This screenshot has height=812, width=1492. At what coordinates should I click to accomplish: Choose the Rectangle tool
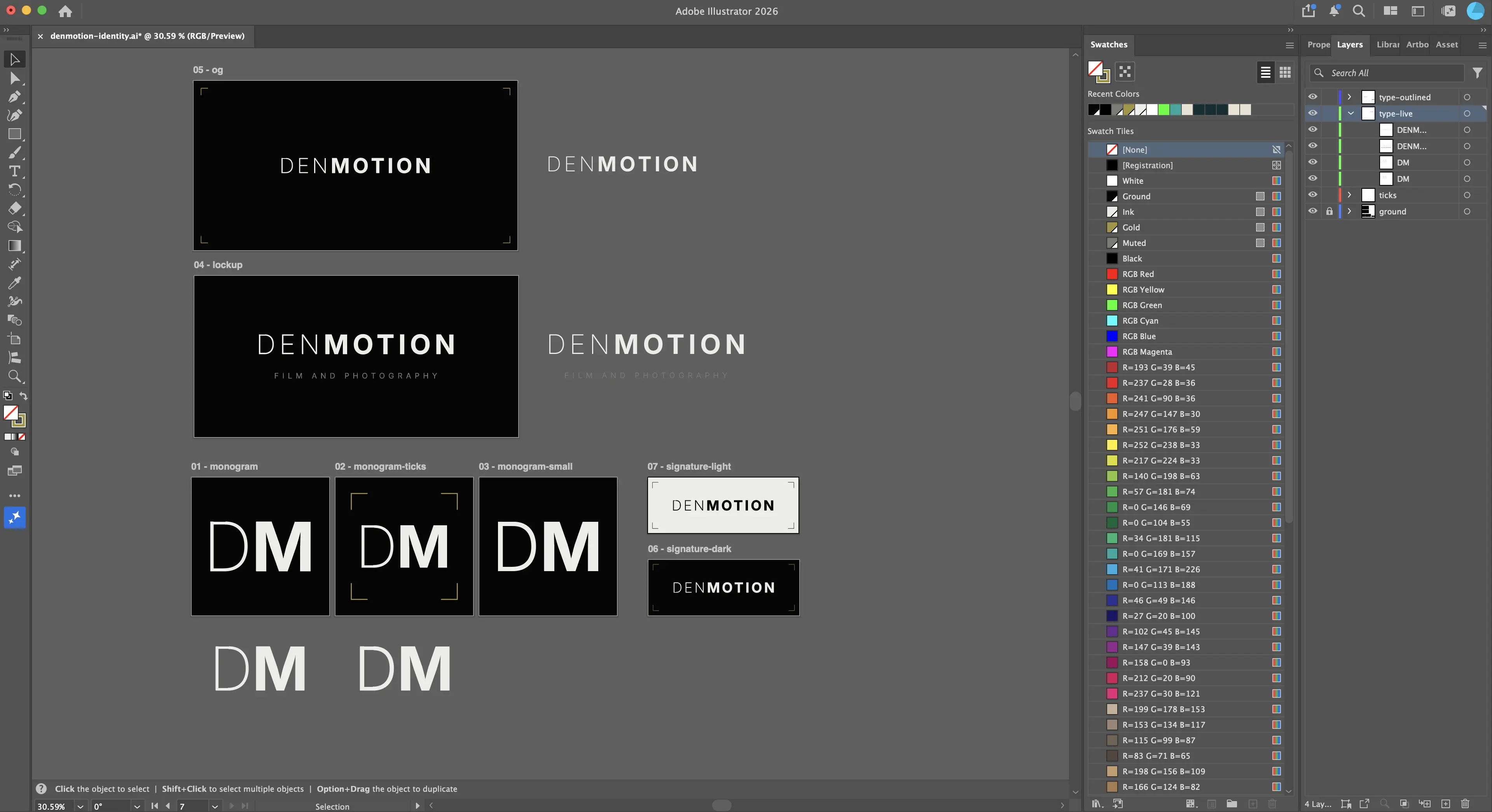click(14, 134)
